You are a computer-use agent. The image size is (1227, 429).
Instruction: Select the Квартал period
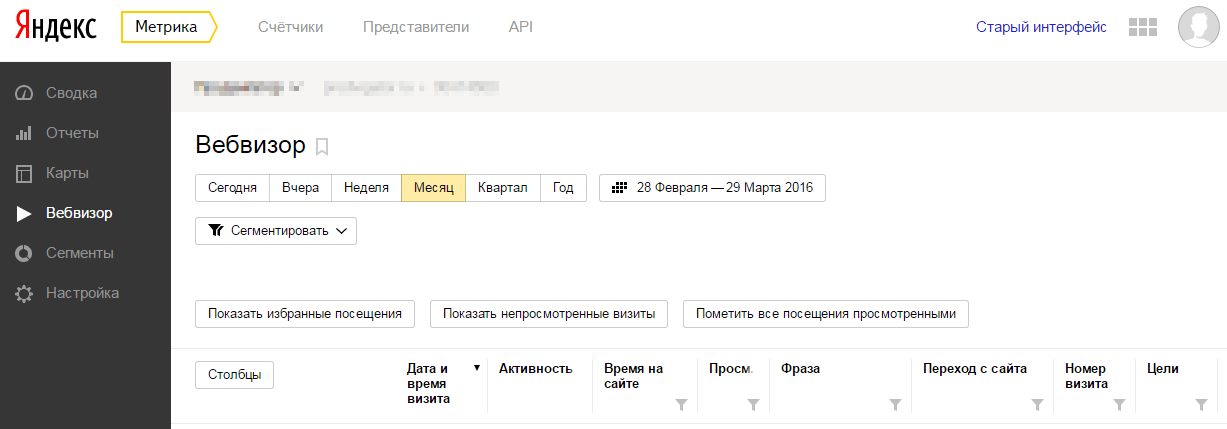(x=503, y=188)
